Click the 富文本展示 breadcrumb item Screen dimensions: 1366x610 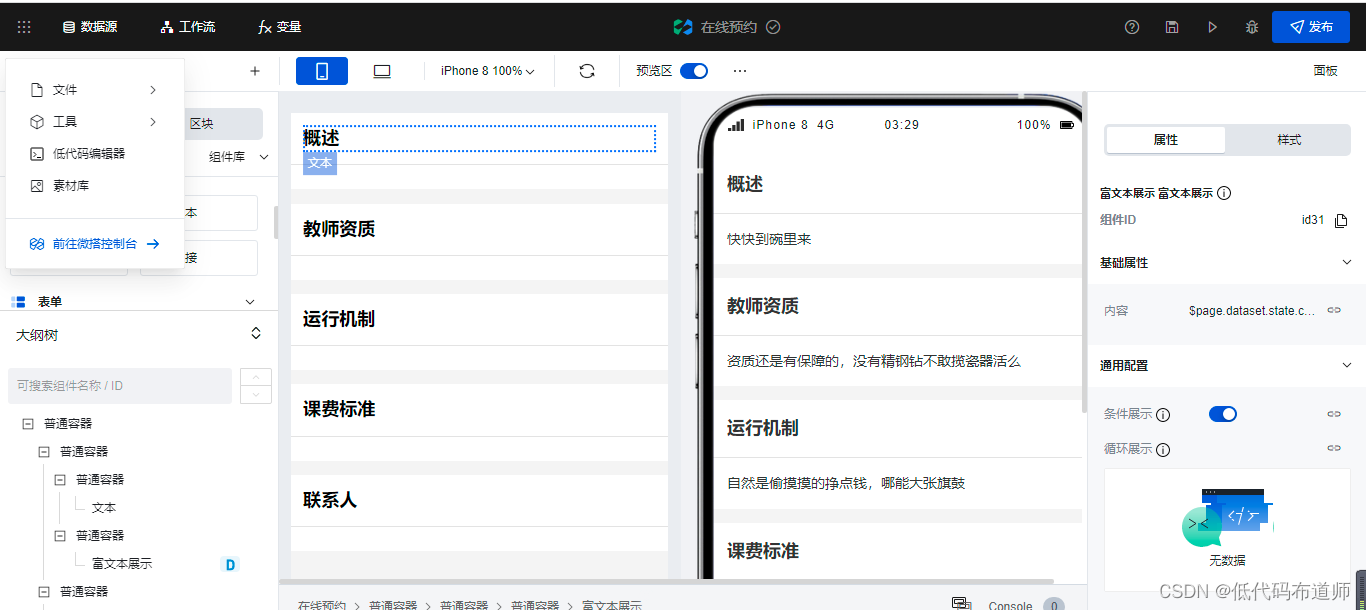612,605
